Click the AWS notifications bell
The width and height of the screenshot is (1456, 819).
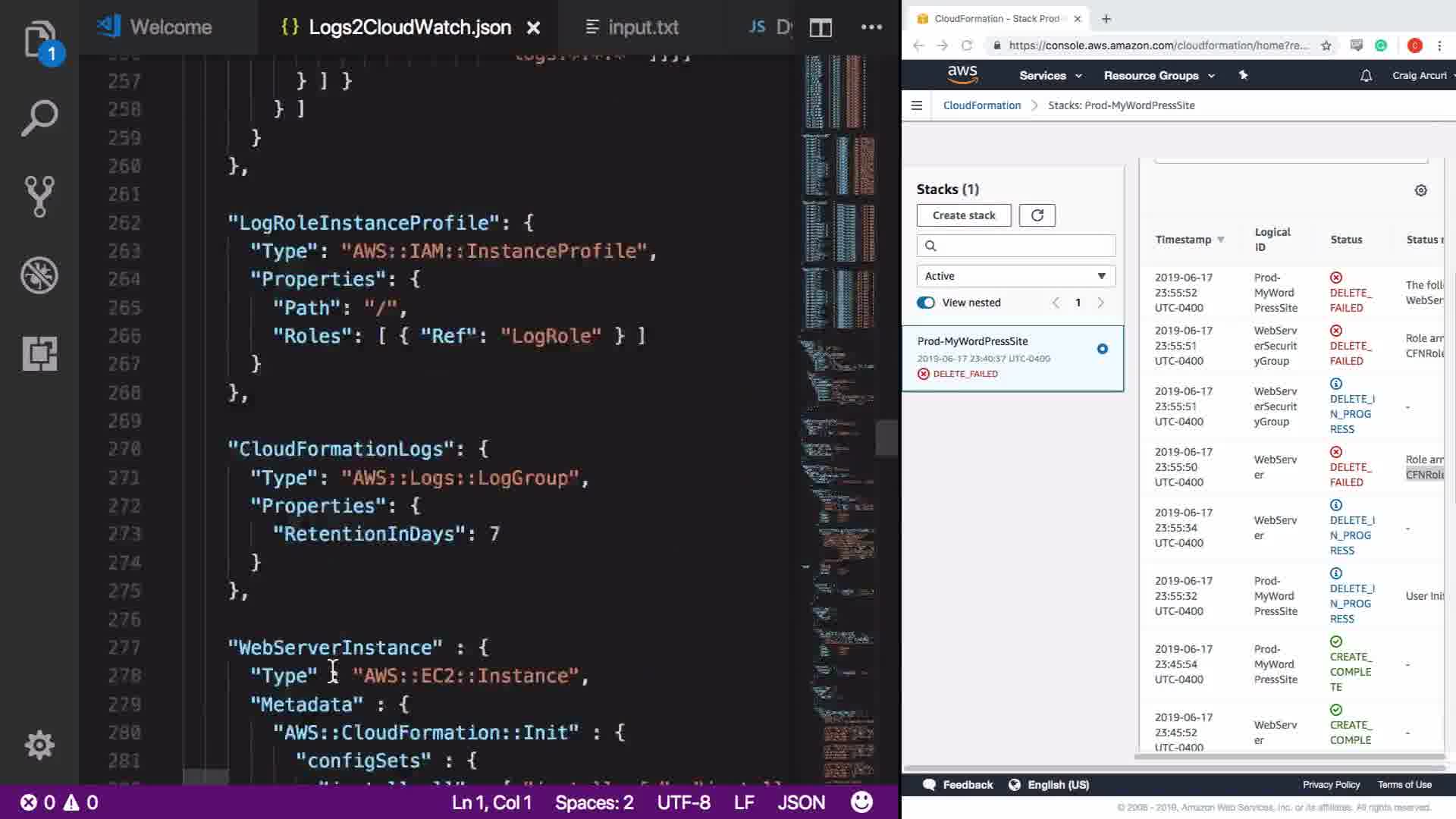(1366, 76)
